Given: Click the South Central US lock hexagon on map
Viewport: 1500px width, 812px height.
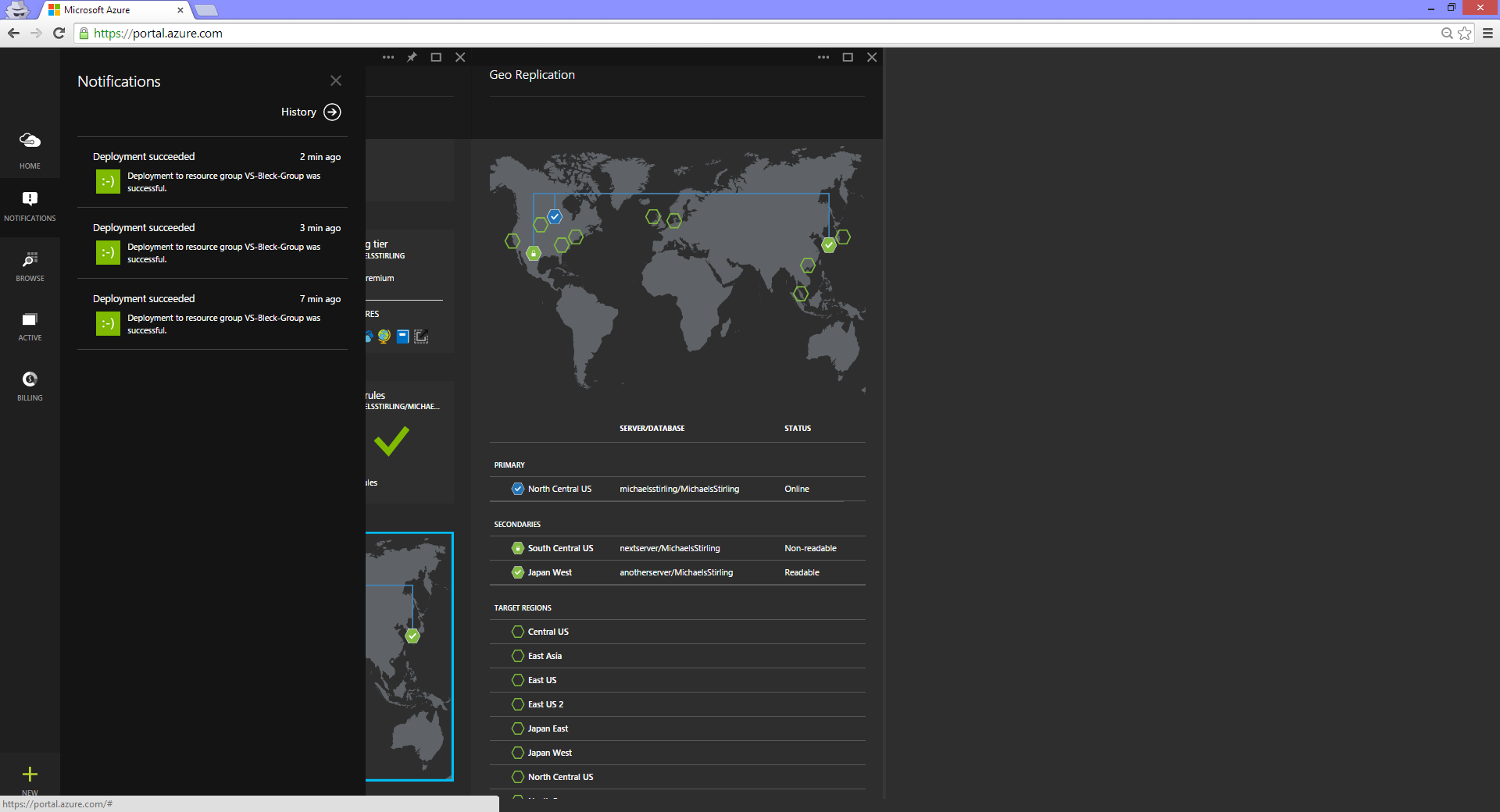Looking at the screenshot, I should [x=534, y=253].
